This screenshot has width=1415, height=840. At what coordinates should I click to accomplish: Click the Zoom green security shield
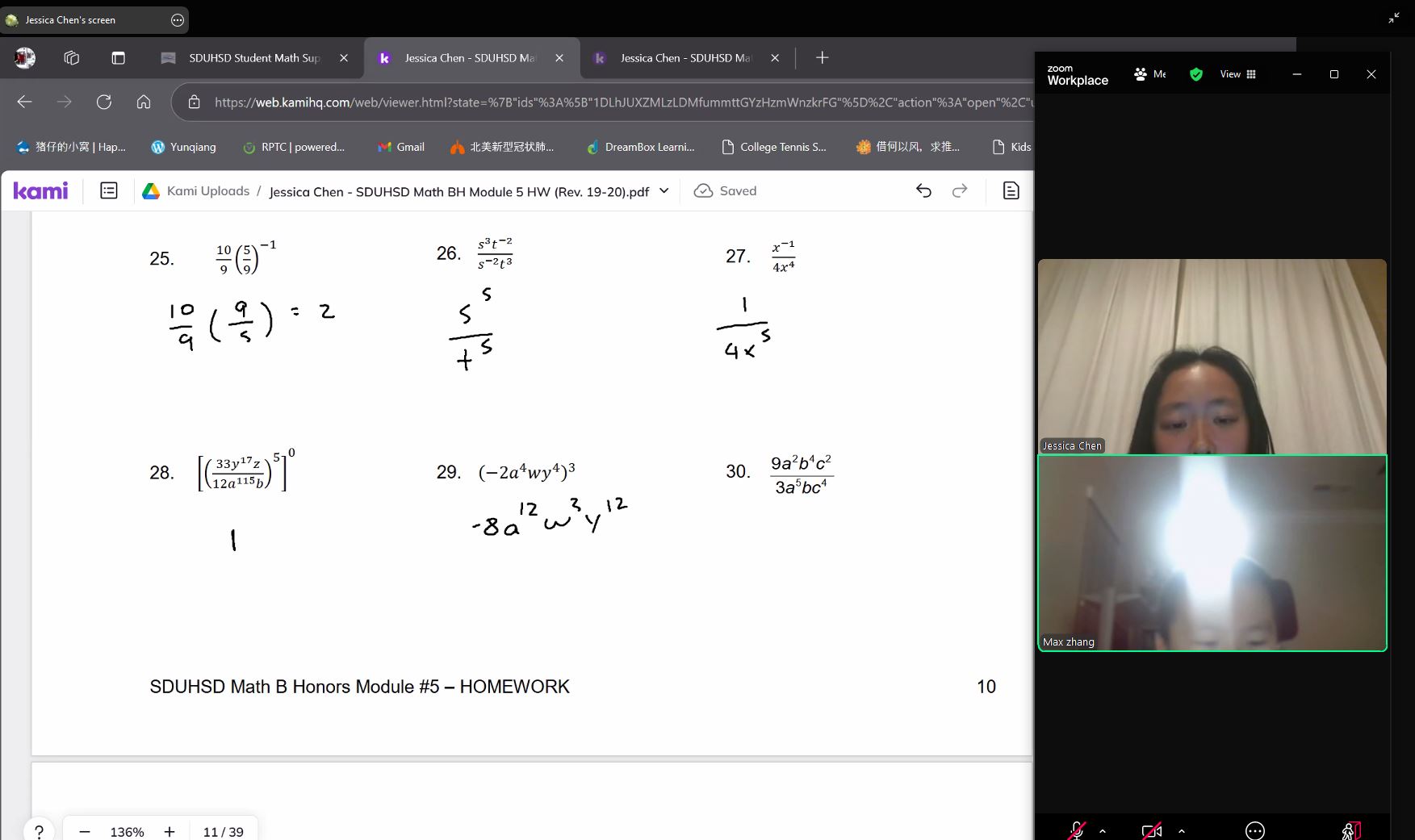(1196, 74)
